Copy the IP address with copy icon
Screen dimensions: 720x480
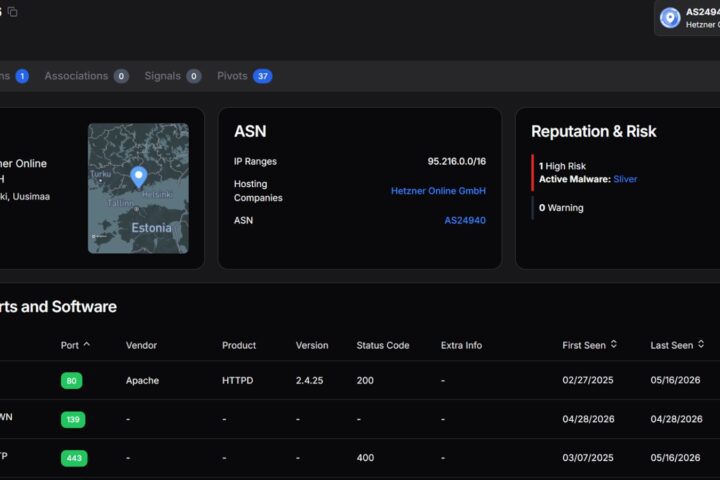point(12,12)
